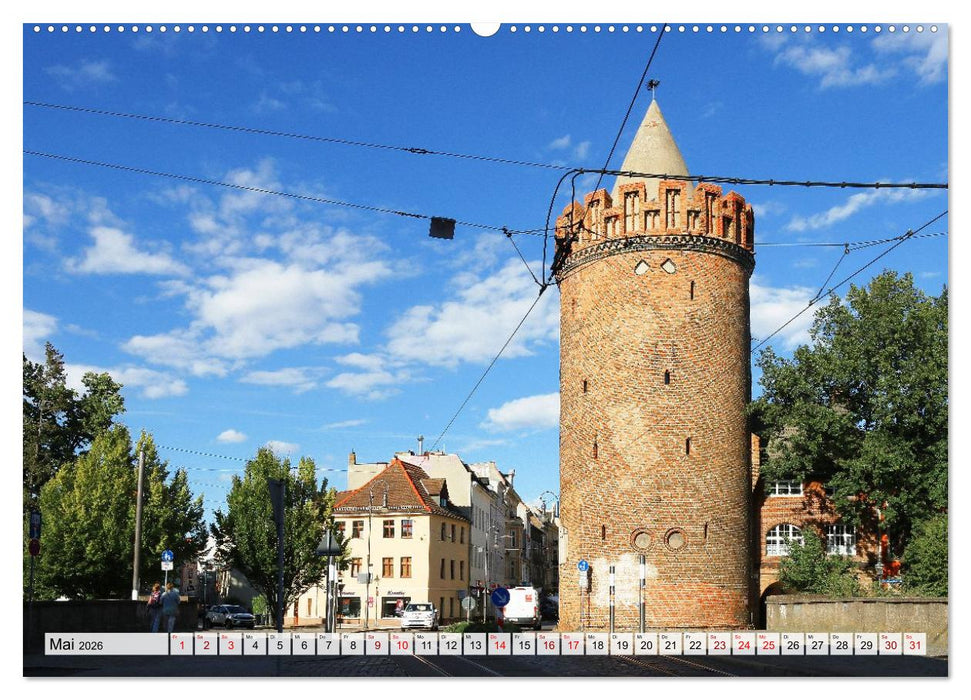Click the rightmost spiral binding ring
Image resolution: width=971 pixels, height=700 pixels.
coord(935,28)
